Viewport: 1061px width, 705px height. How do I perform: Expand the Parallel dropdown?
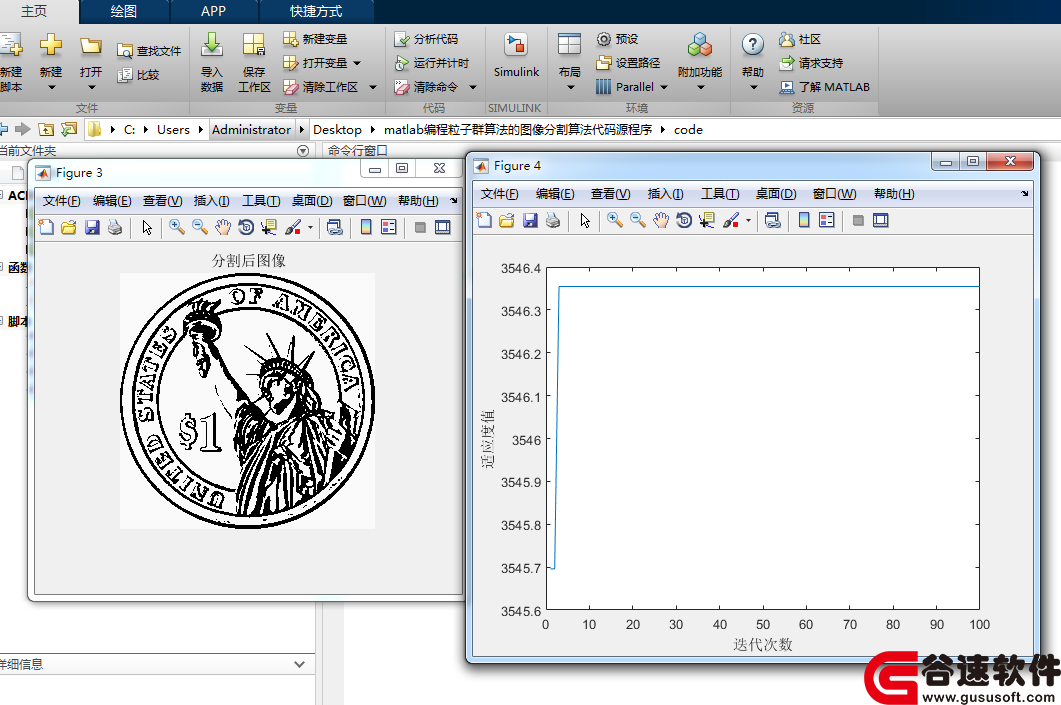[664, 87]
